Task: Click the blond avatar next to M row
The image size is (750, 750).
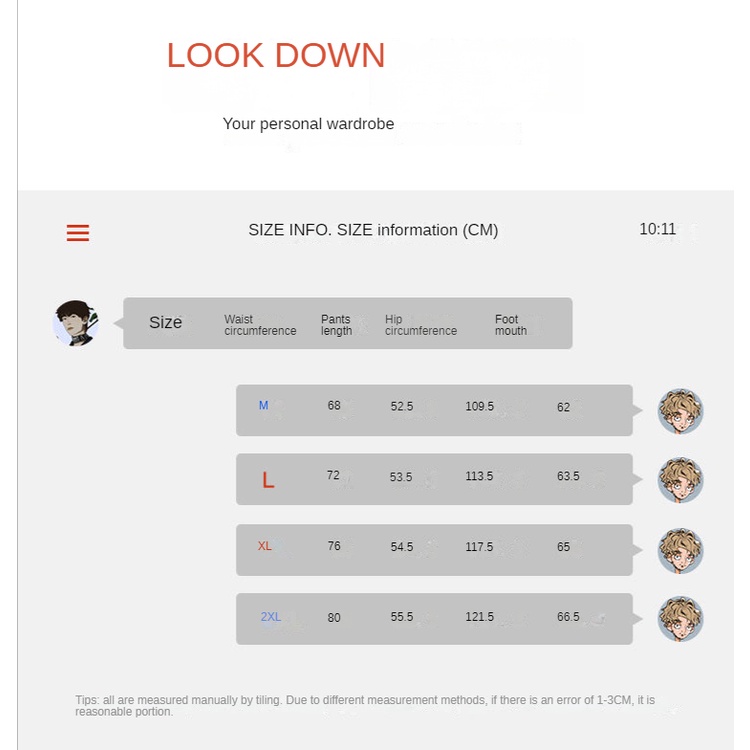Action: [x=681, y=411]
